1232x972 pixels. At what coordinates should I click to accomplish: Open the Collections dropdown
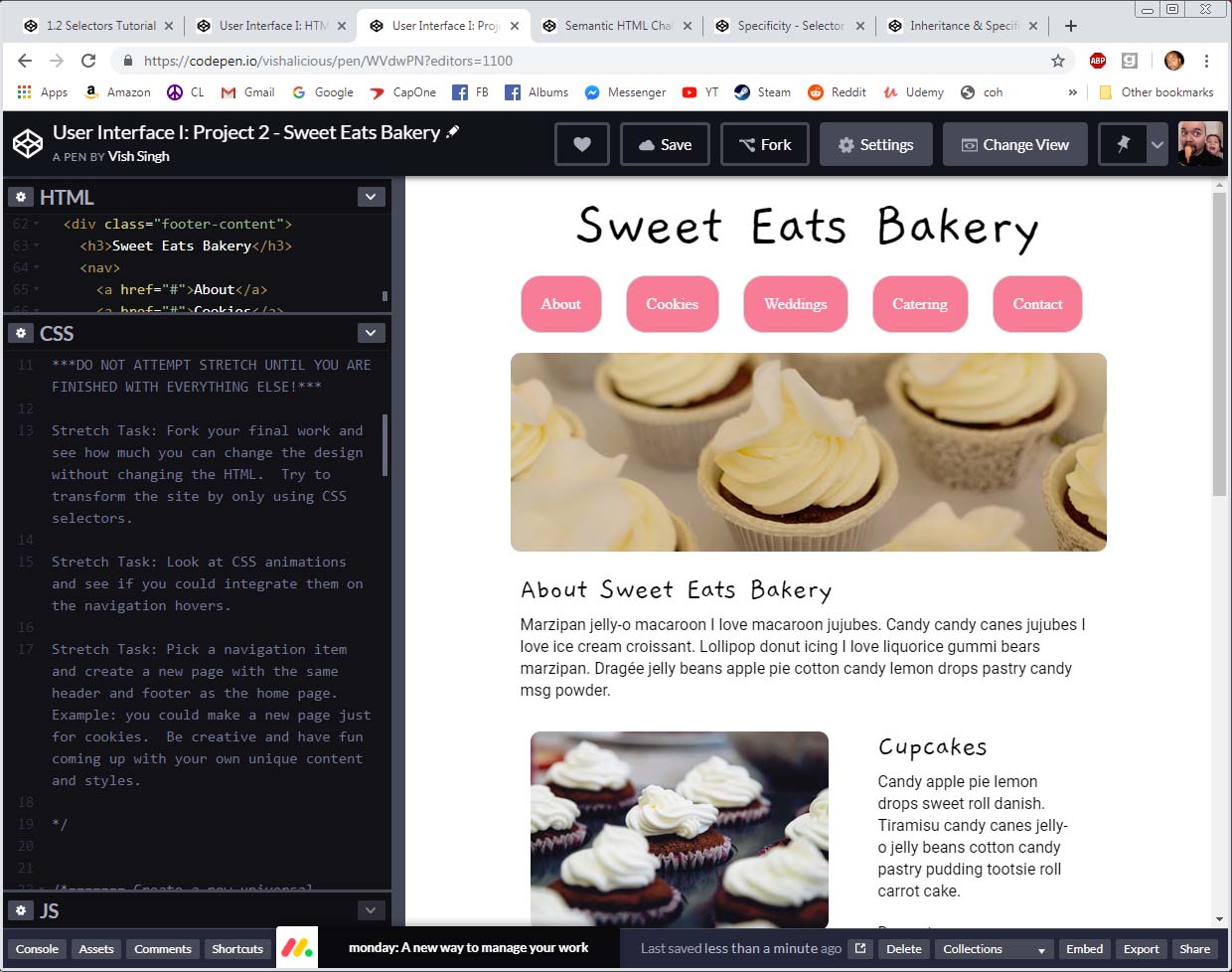point(995,949)
